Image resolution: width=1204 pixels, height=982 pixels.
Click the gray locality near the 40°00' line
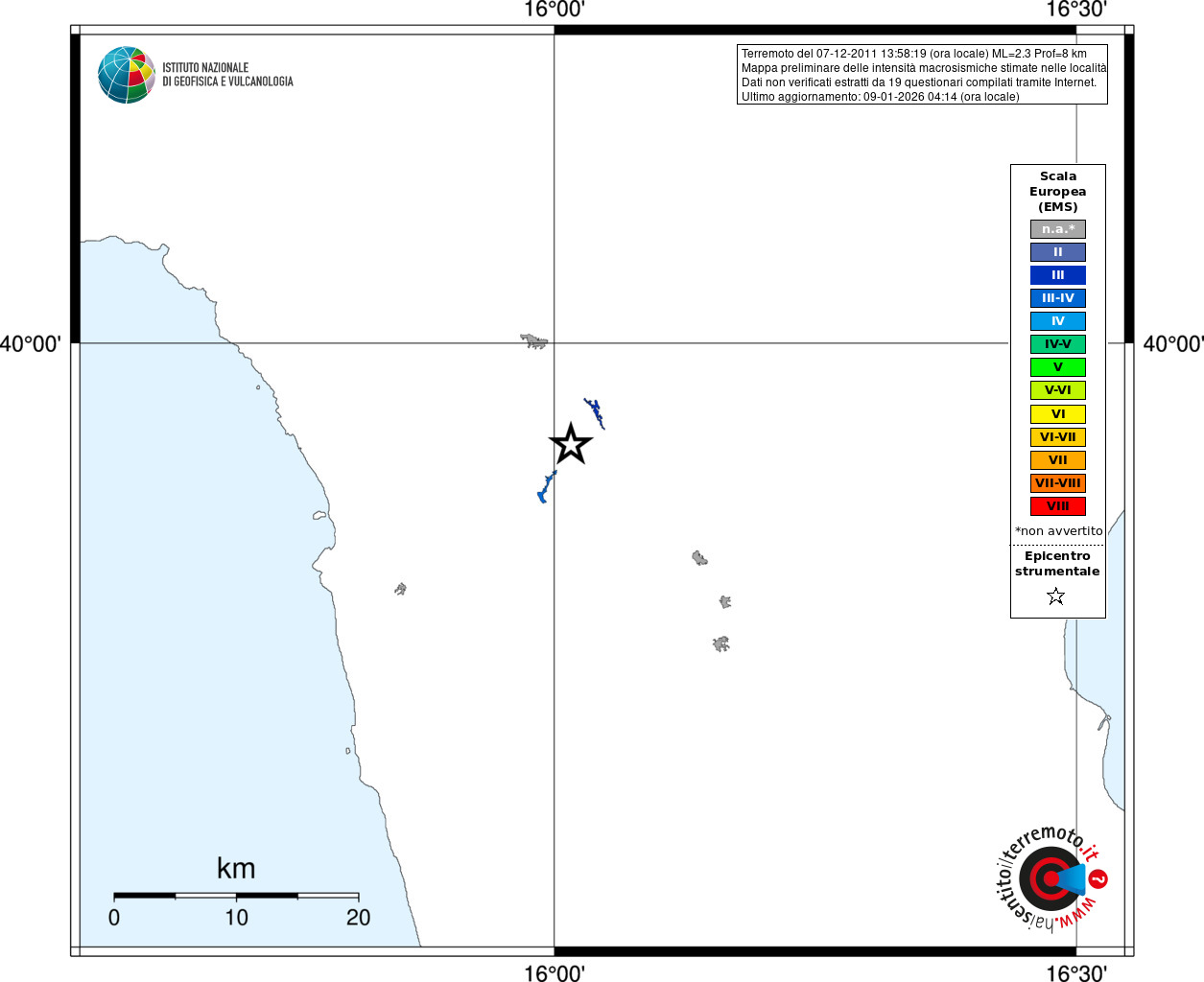533,340
